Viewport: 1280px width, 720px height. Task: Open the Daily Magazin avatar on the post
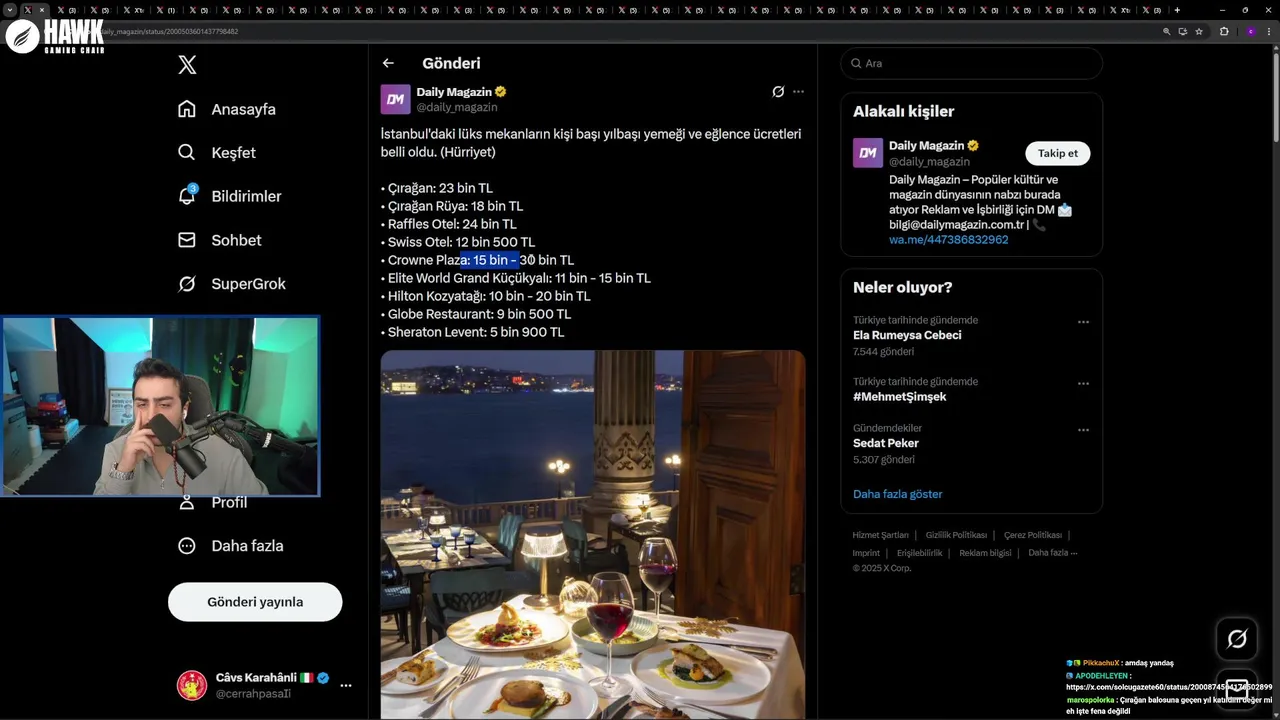pos(395,99)
